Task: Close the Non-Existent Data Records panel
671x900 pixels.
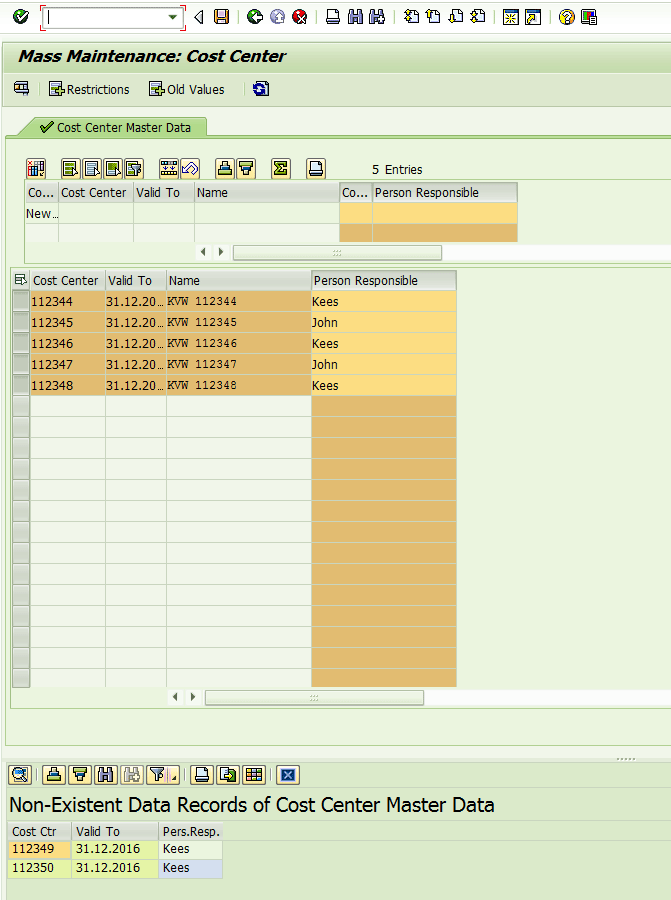Action: point(288,774)
